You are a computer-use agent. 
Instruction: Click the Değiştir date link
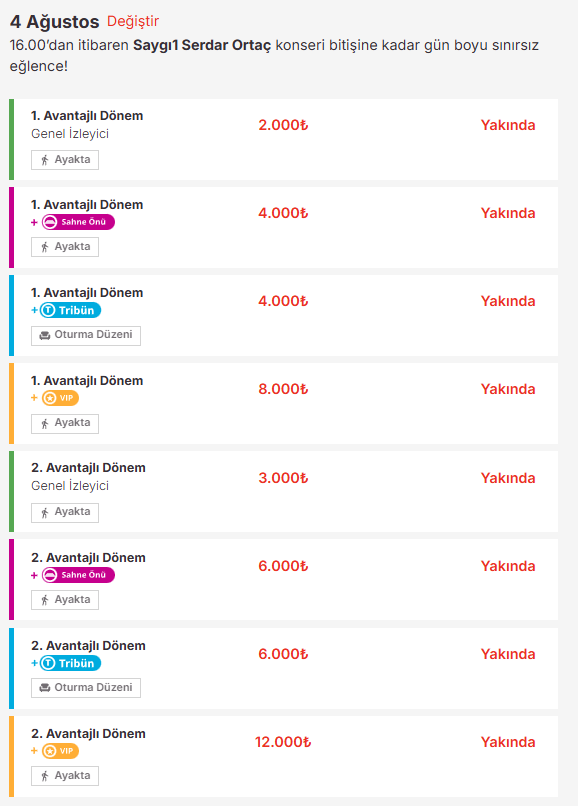coord(133,22)
